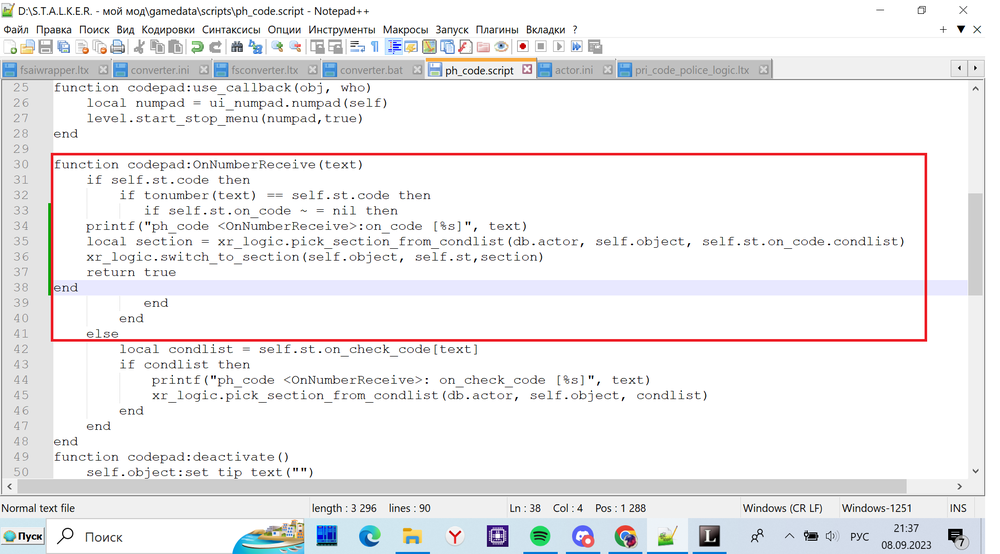Click the Save file toolbar icon
This screenshot has height=554, width=1000.
click(45, 47)
